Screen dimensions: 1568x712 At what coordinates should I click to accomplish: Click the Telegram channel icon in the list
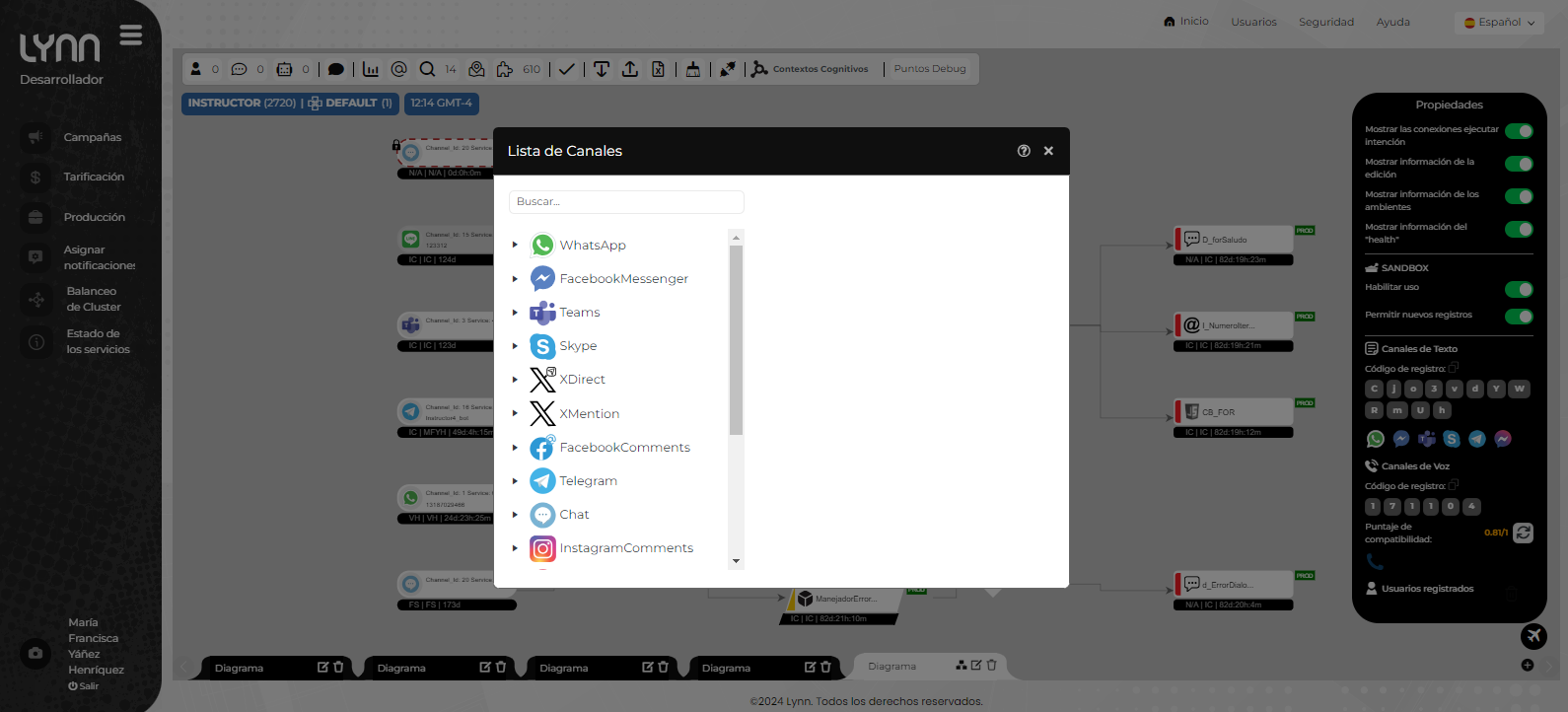point(542,480)
